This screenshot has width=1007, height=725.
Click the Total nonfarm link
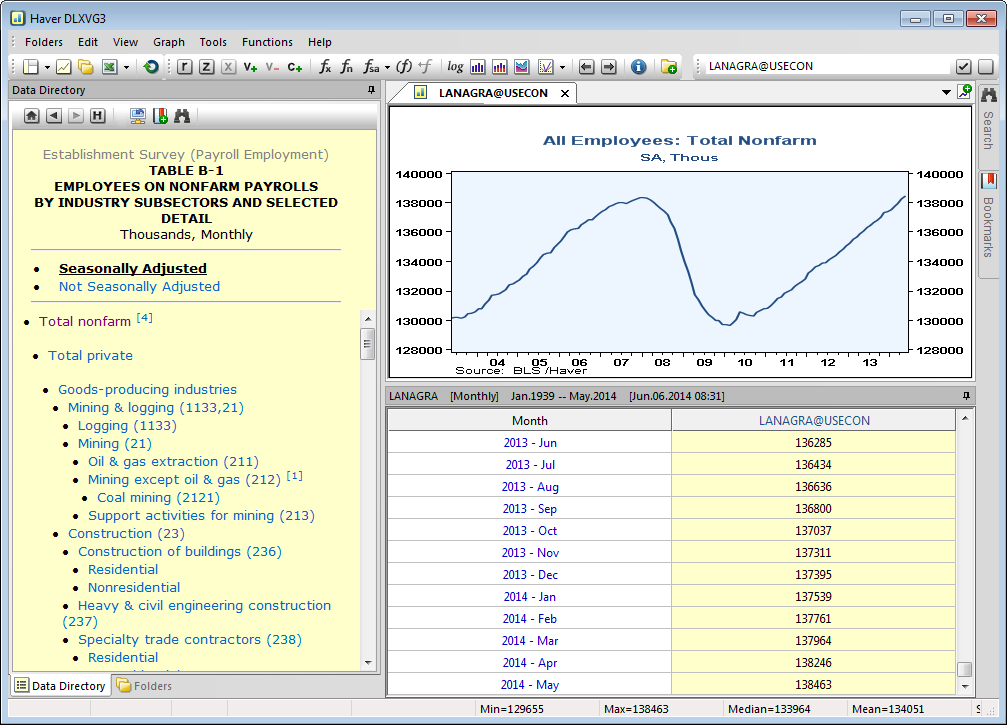coord(85,322)
